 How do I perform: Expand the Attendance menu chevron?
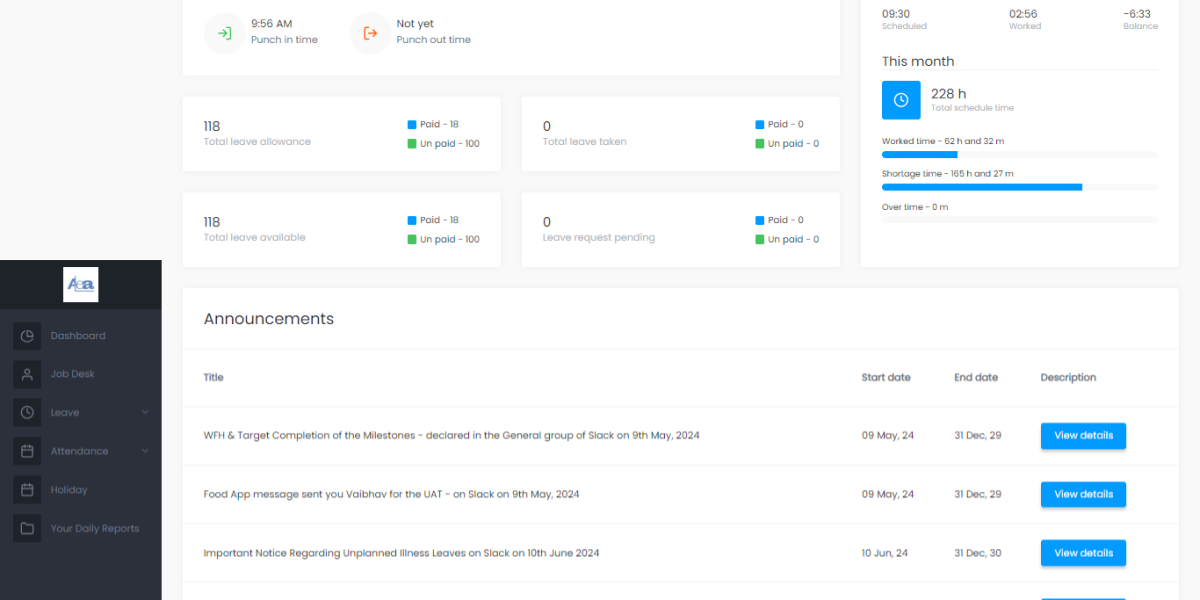tap(145, 451)
